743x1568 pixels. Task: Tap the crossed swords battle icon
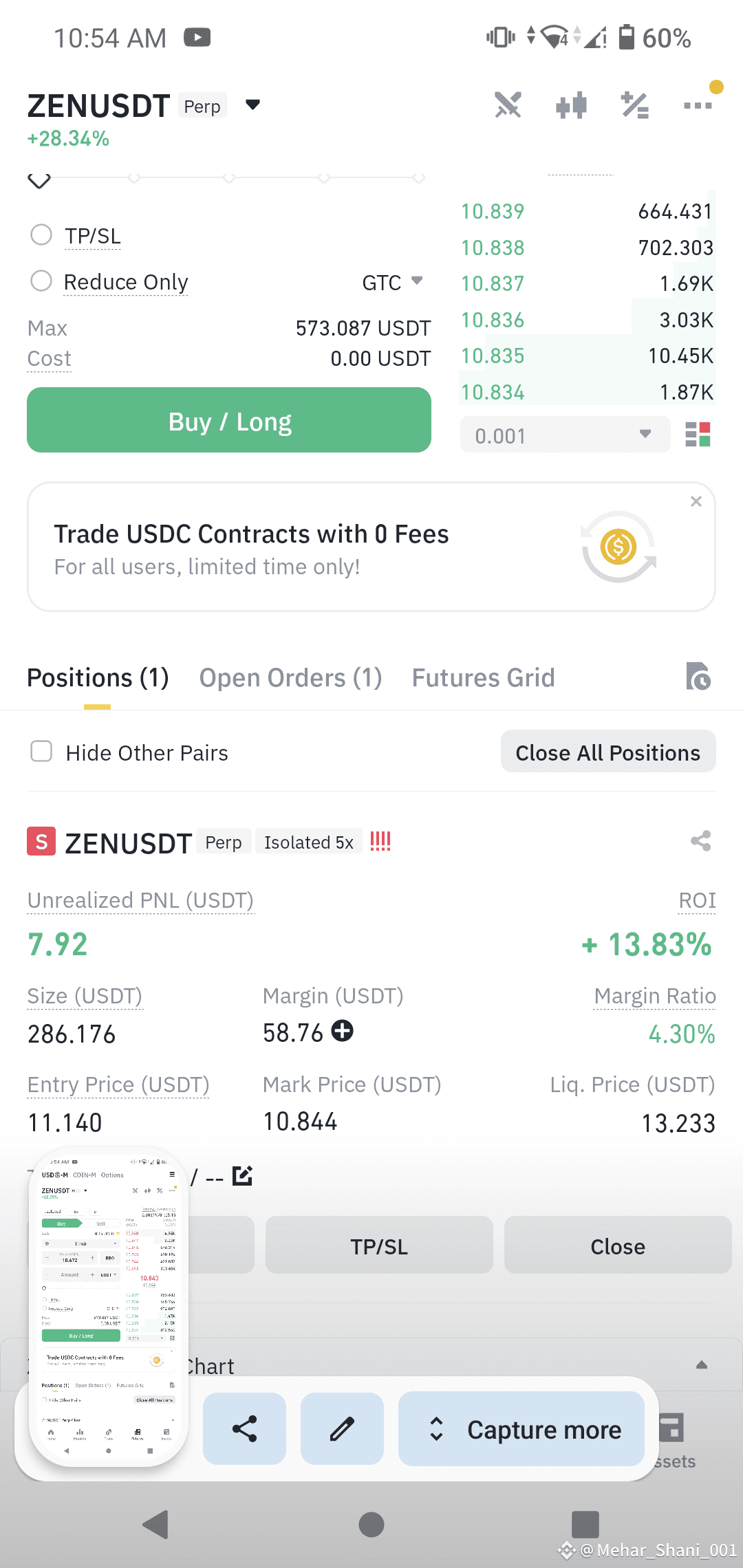508,105
